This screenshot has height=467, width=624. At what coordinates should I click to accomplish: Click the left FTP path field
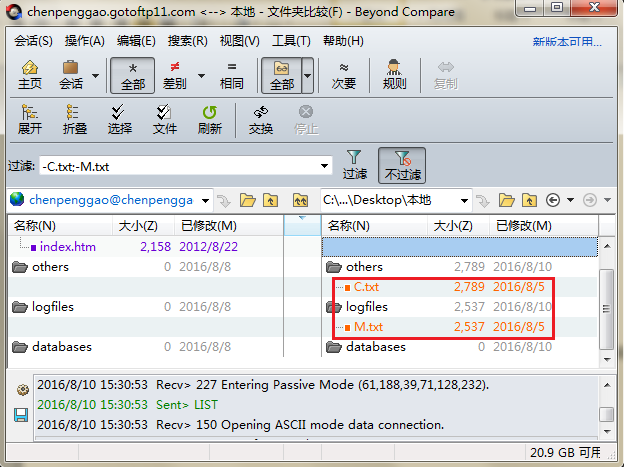coord(111,200)
